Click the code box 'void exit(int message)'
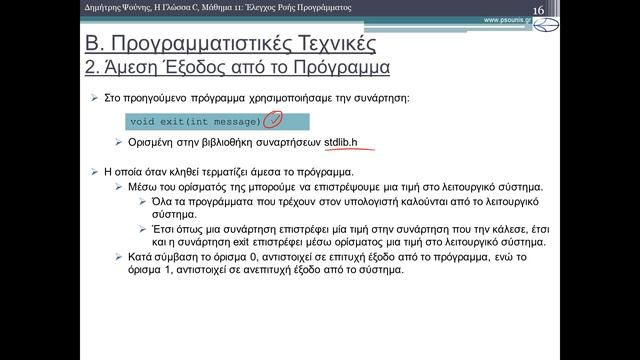 click(217, 122)
